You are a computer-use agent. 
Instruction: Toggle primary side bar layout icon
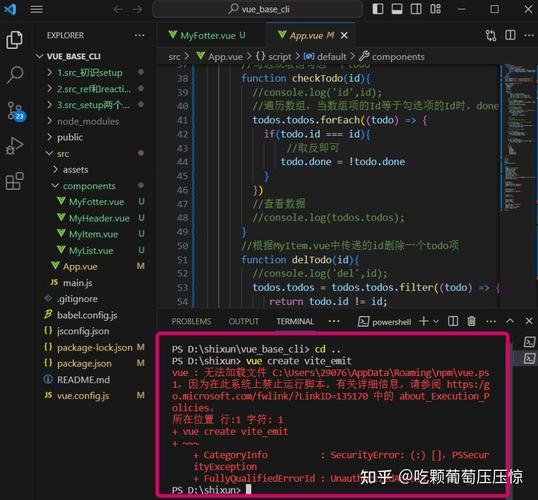click(x=378, y=9)
